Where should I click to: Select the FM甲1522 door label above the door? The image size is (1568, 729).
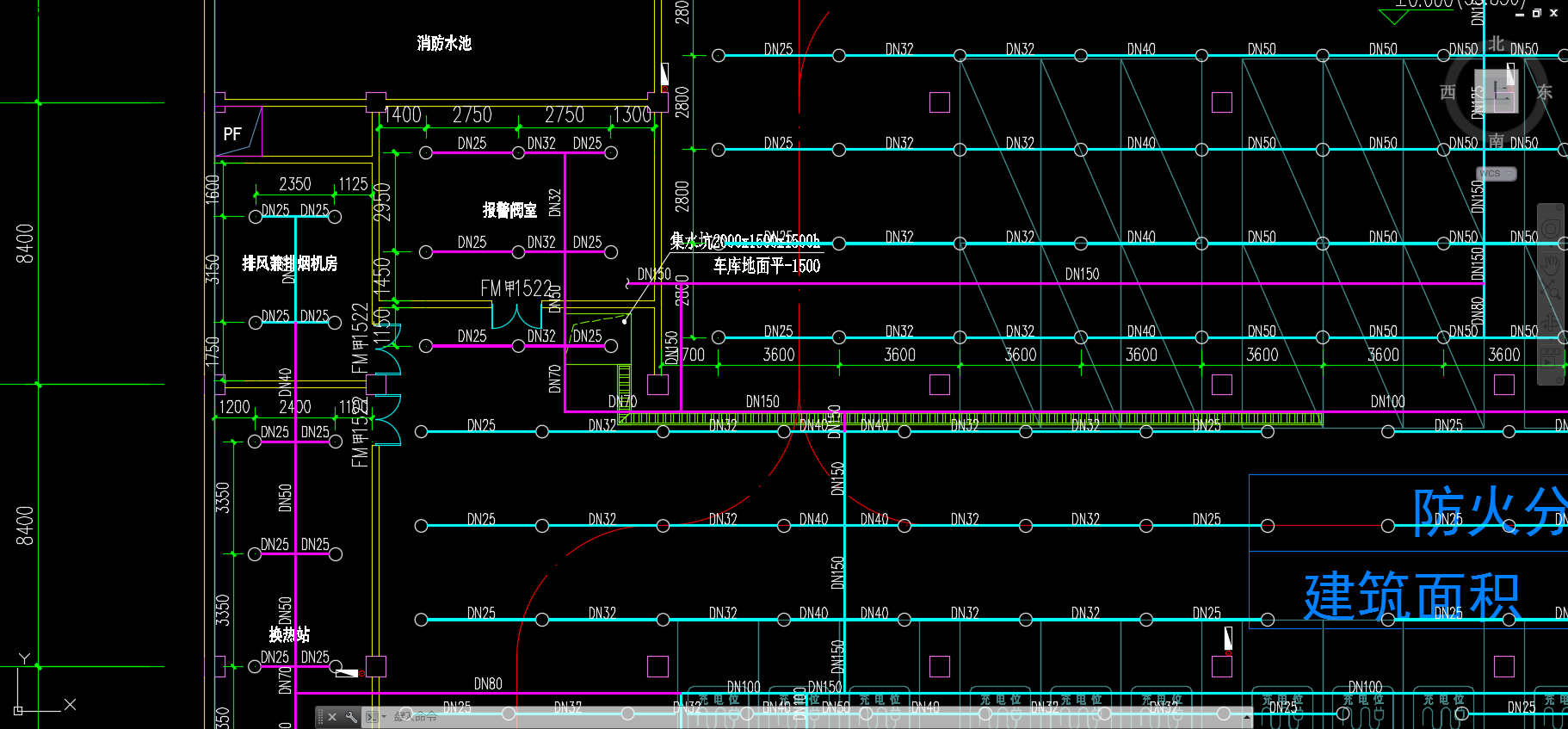point(516,288)
